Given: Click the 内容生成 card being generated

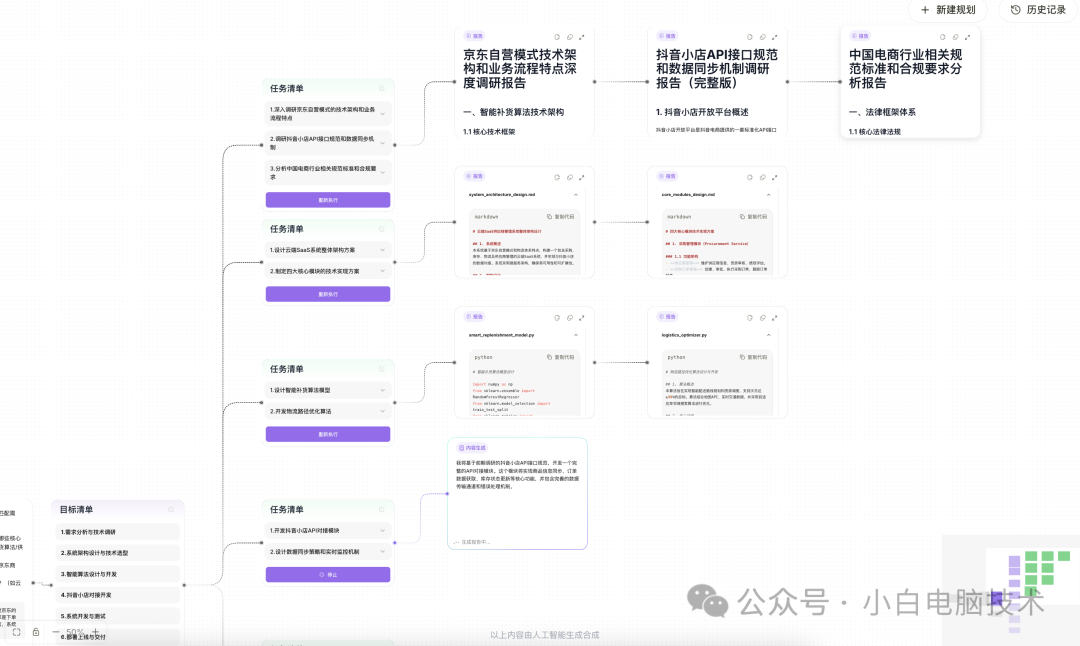Looking at the screenshot, I should tap(517, 493).
